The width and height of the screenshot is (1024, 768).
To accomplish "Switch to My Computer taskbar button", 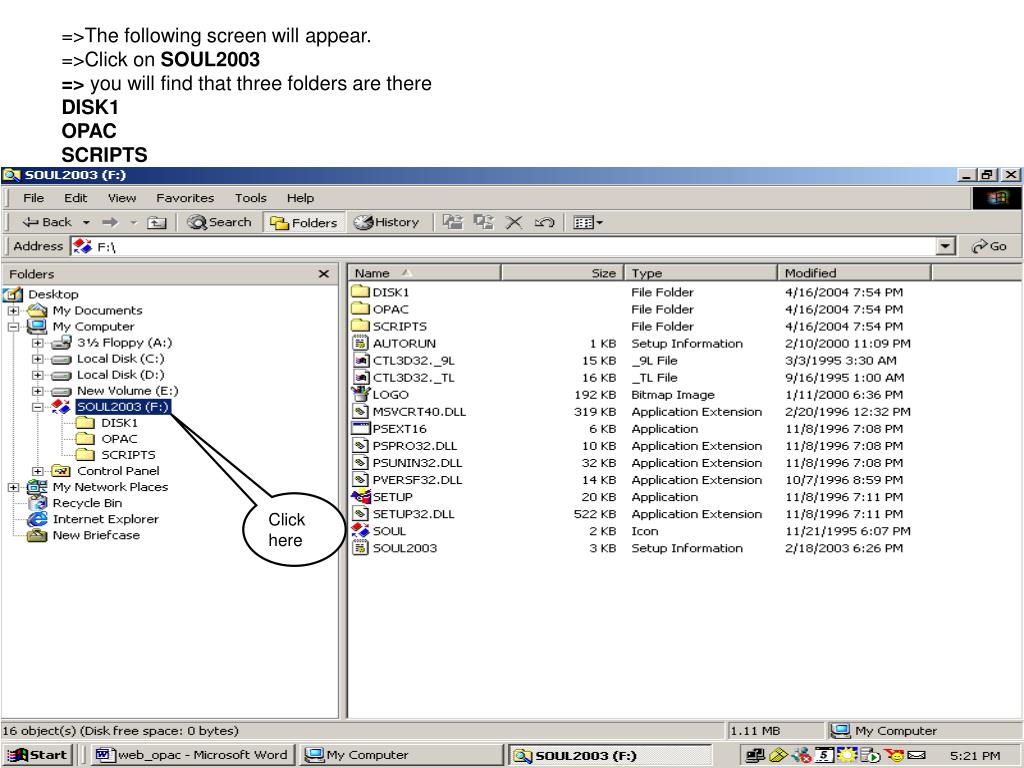I will tap(401, 755).
